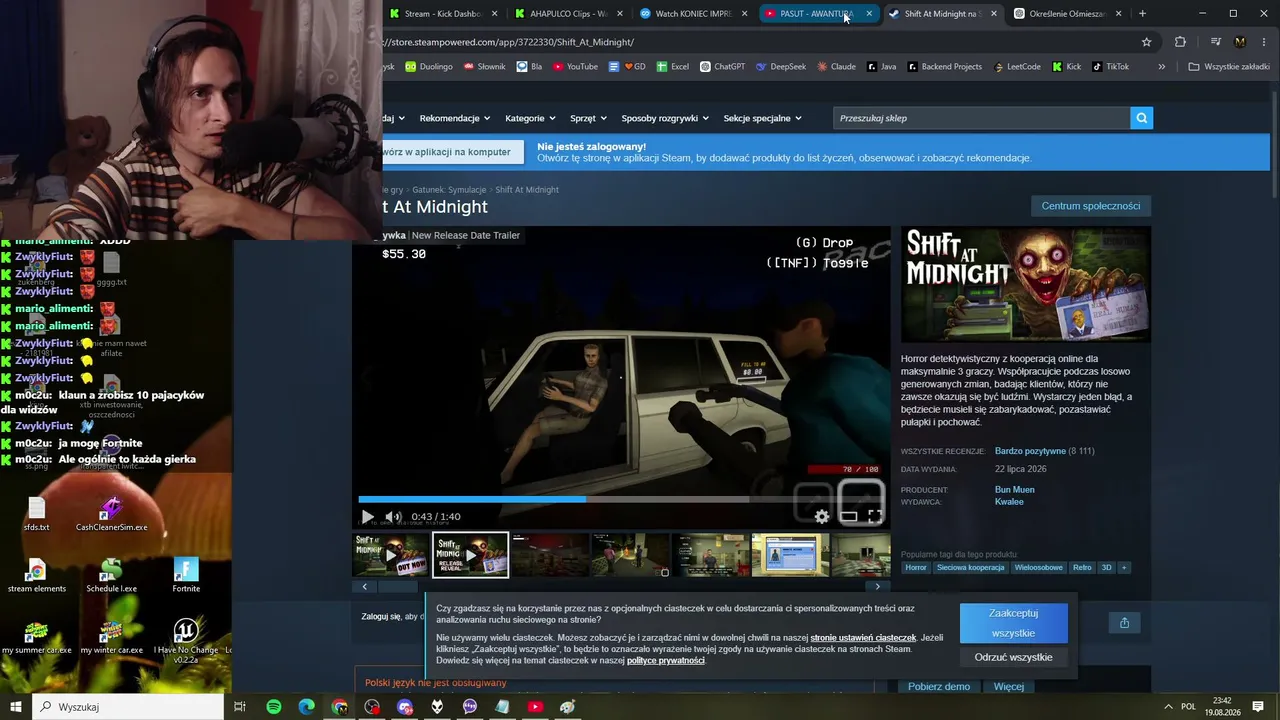Launch Spotify from the taskbar
Viewport: 1280px width, 720px height.
274,707
